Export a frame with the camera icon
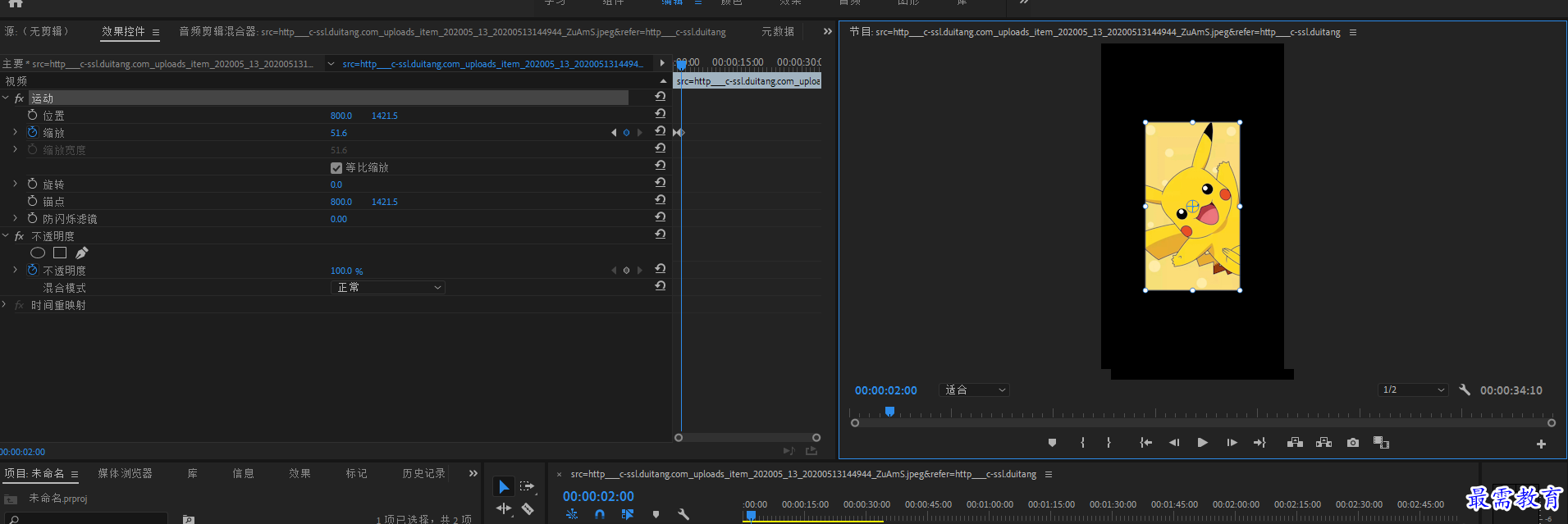The image size is (1568, 524). [1353, 443]
